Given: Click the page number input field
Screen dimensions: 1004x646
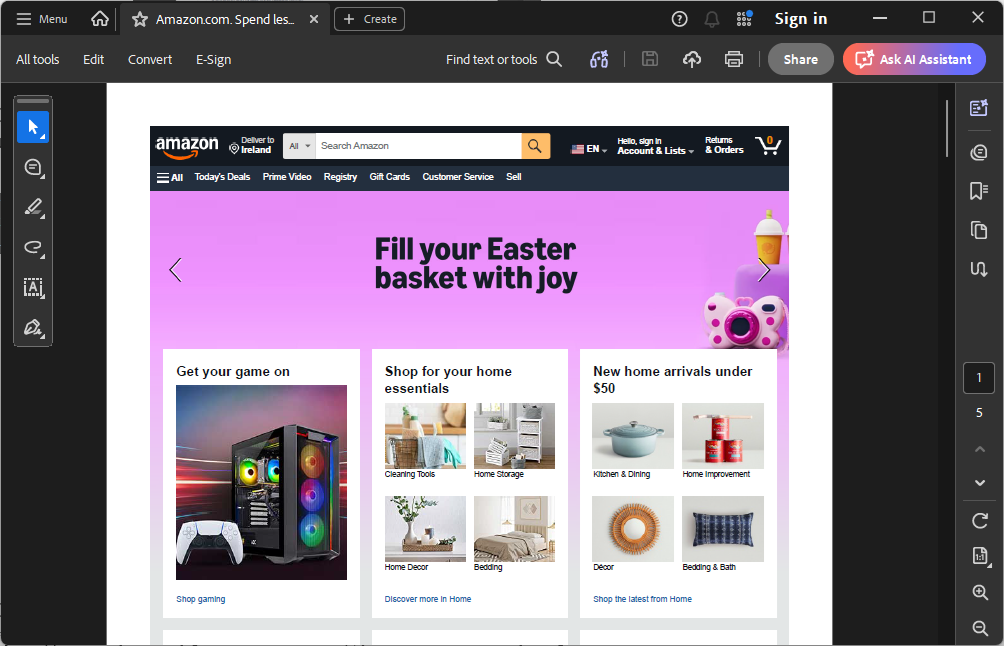Looking at the screenshot, I should tap(978, 378).
